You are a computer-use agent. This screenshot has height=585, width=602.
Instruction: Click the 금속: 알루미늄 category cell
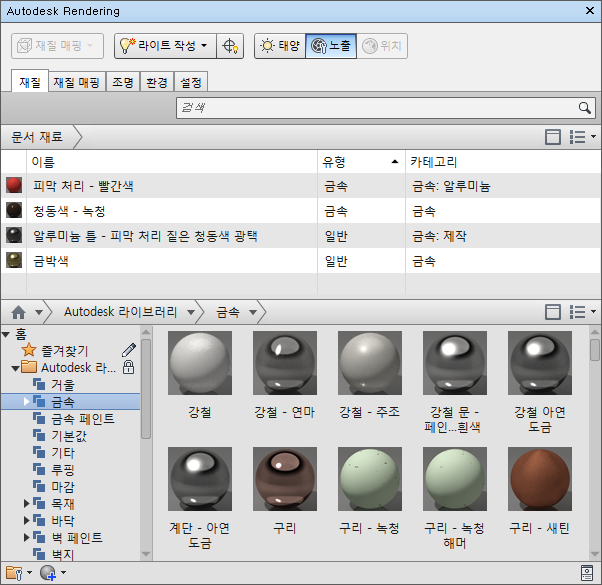[x=451, y=186]
